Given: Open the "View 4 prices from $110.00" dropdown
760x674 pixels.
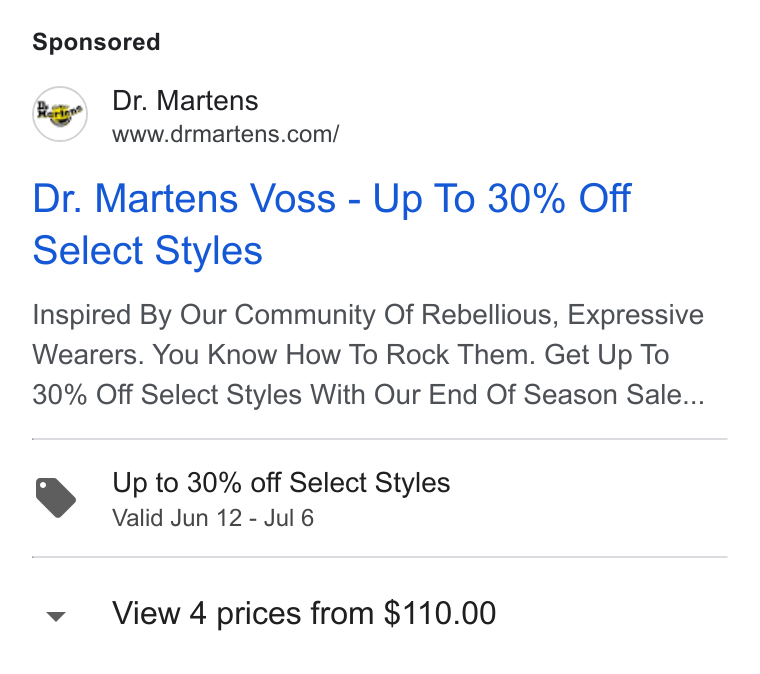Looking at the screenshot, I should [304, 613].
